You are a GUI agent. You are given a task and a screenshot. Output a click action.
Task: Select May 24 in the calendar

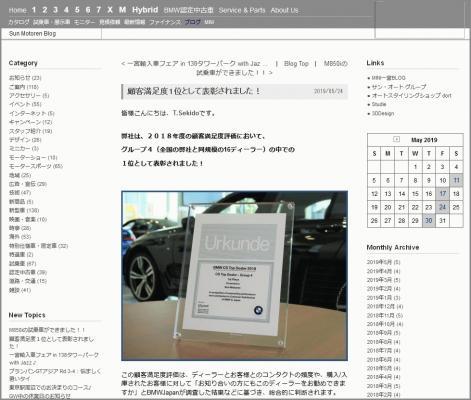click(442, 207)
